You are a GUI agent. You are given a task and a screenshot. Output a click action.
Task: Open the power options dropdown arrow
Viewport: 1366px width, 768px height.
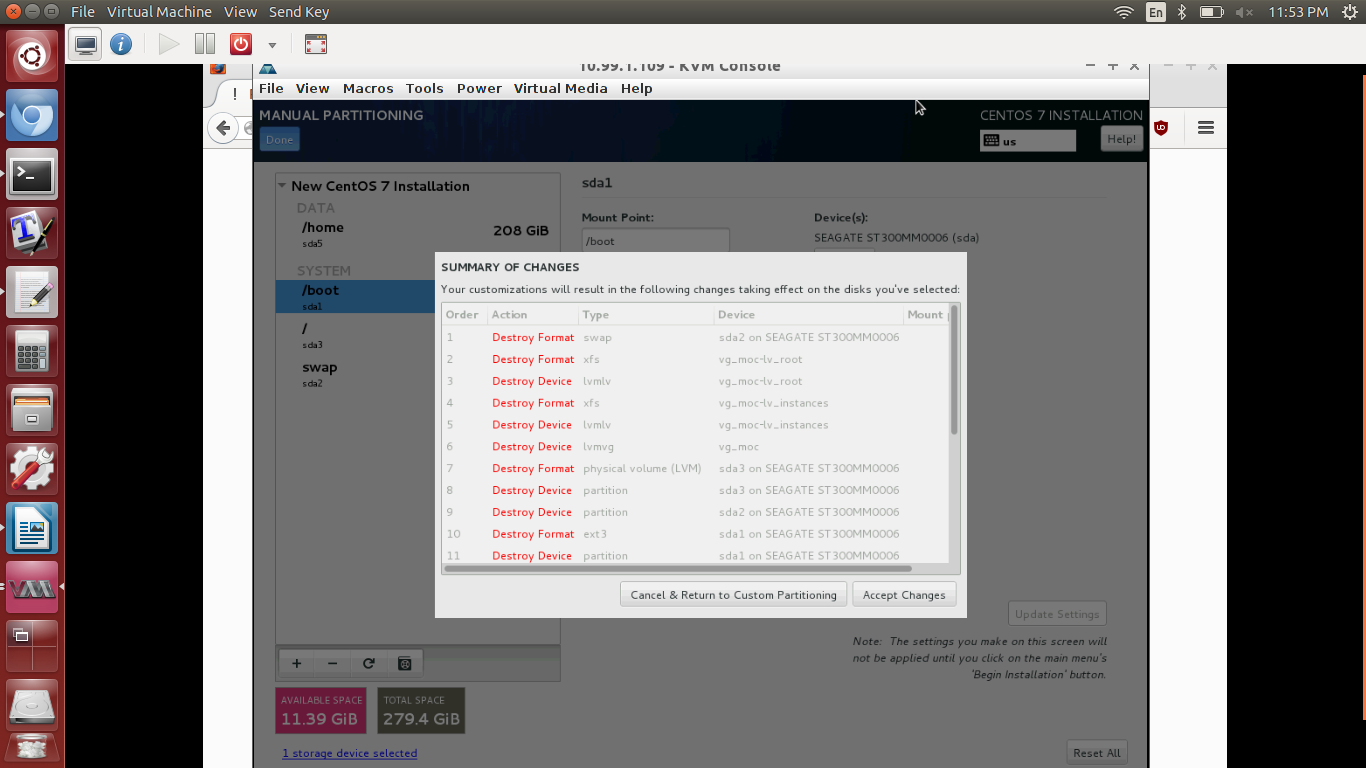pos(272,45)
